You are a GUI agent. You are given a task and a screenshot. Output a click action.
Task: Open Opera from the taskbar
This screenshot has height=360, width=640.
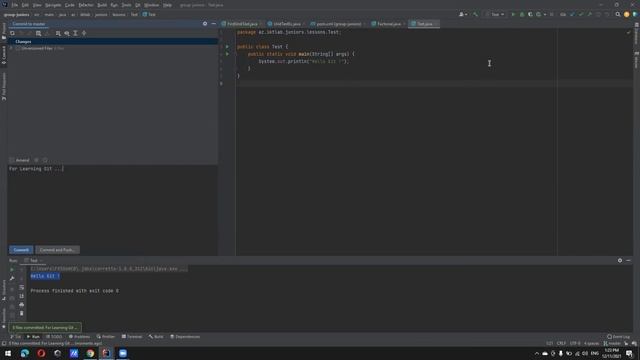(41, 353)
